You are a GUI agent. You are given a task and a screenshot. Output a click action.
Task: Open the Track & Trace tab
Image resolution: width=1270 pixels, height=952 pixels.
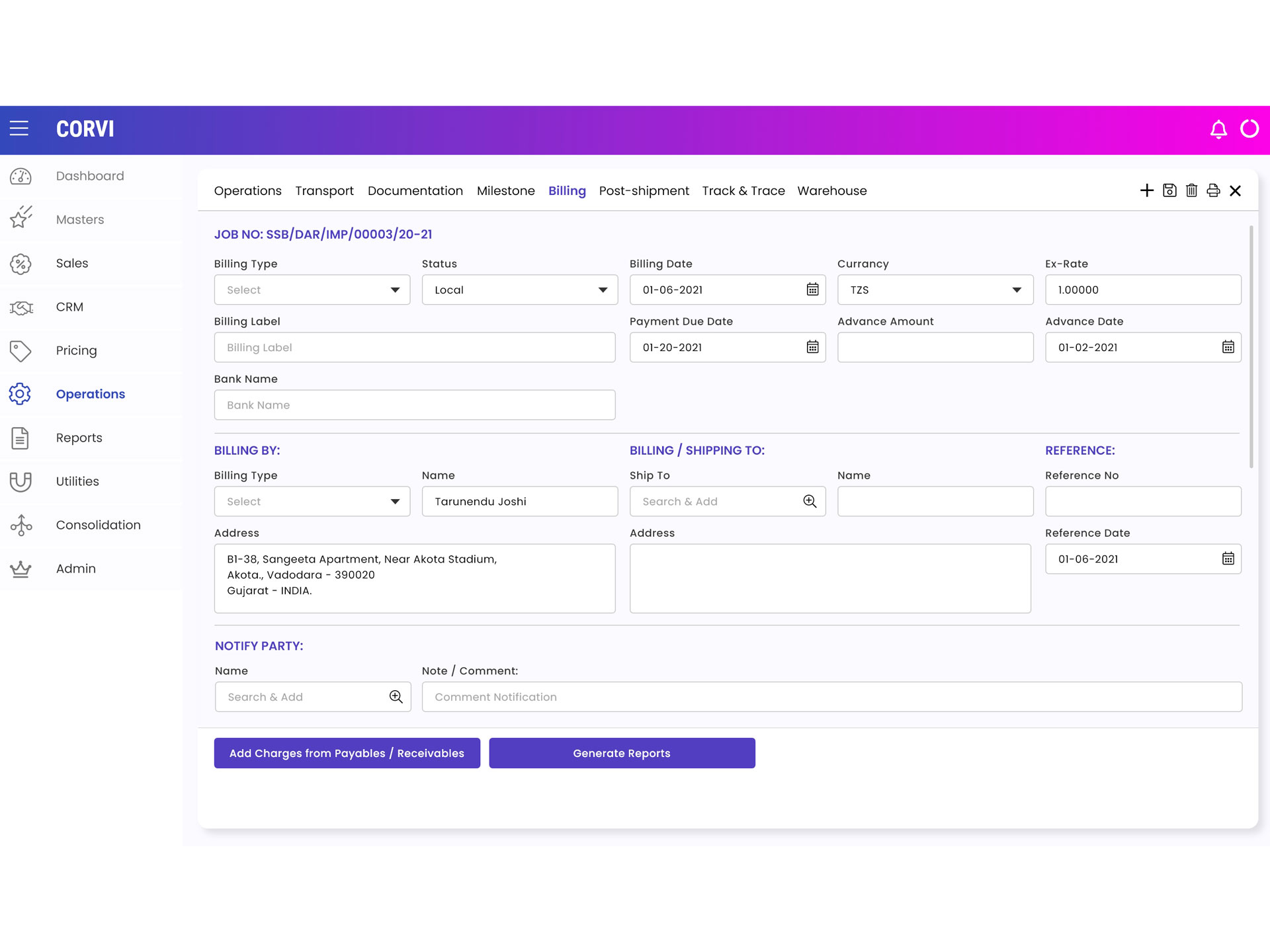(743, 191)
